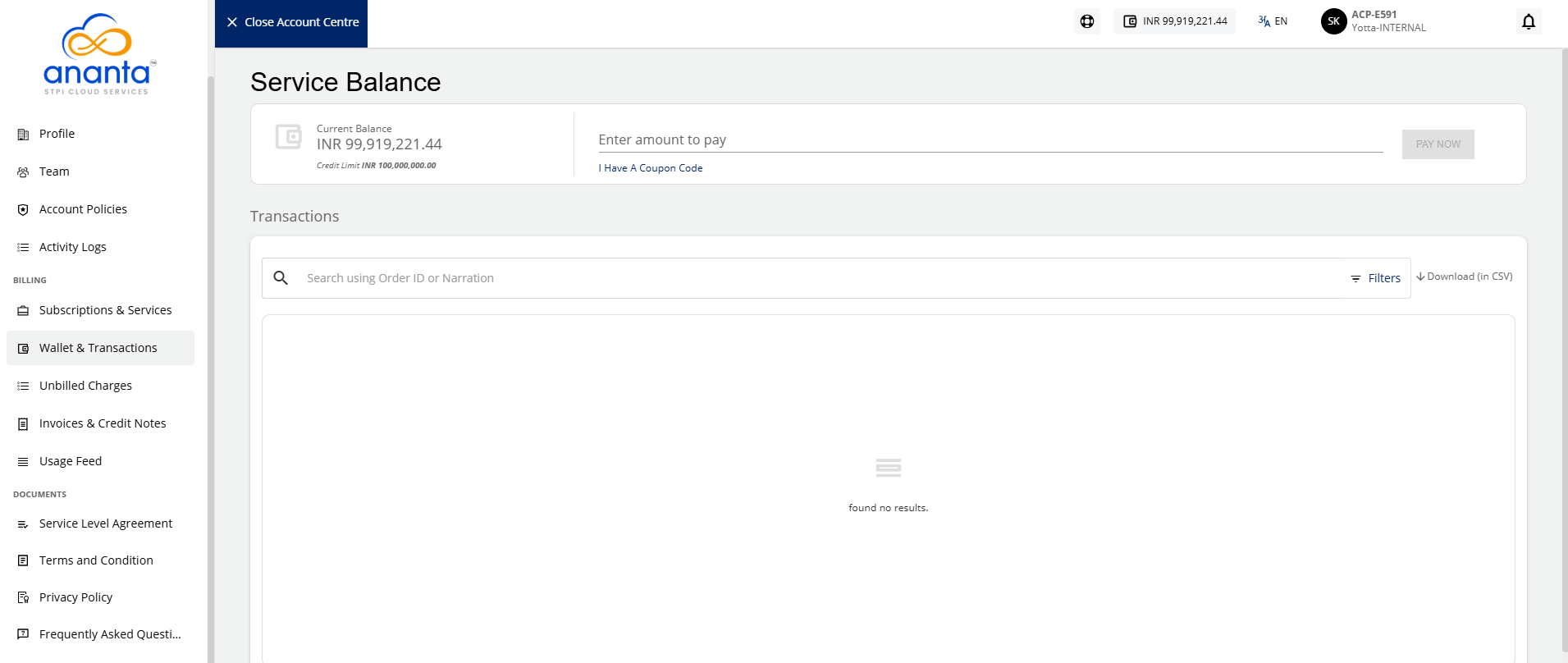The width and height of the screenshot is (1568, 663).
Task: Click the Service Balance heading
Action: (x=345, y=82)
